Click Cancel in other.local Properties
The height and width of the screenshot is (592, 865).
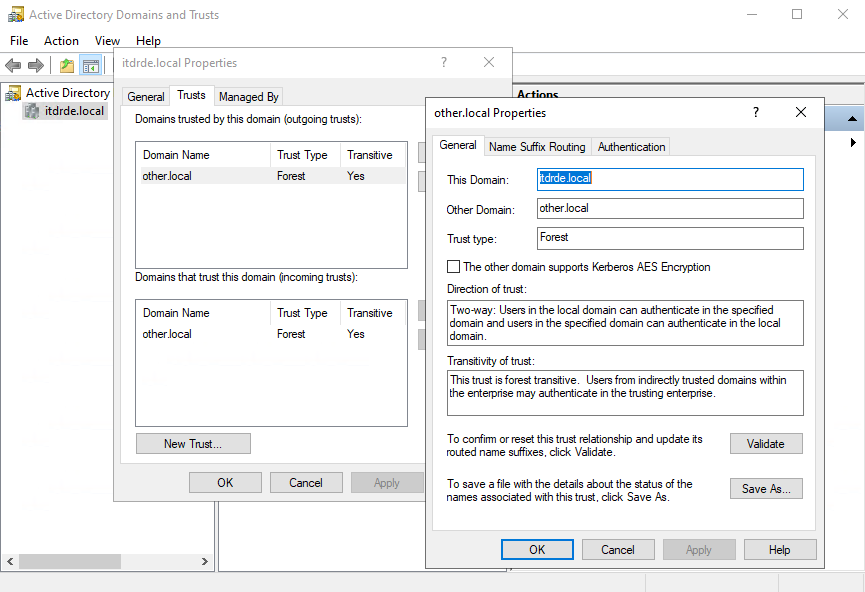pyautogui.click(x=618, y=550)
